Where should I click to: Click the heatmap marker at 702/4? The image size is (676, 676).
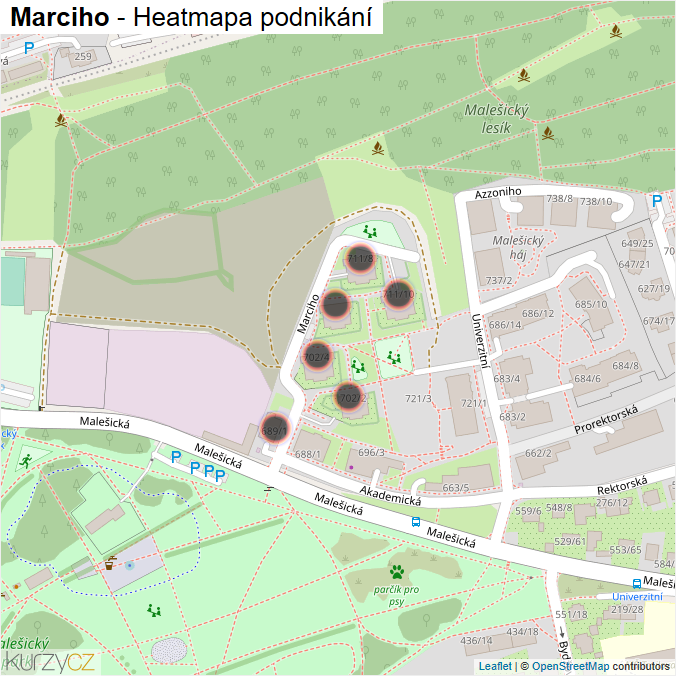click(x=317, y=356)
